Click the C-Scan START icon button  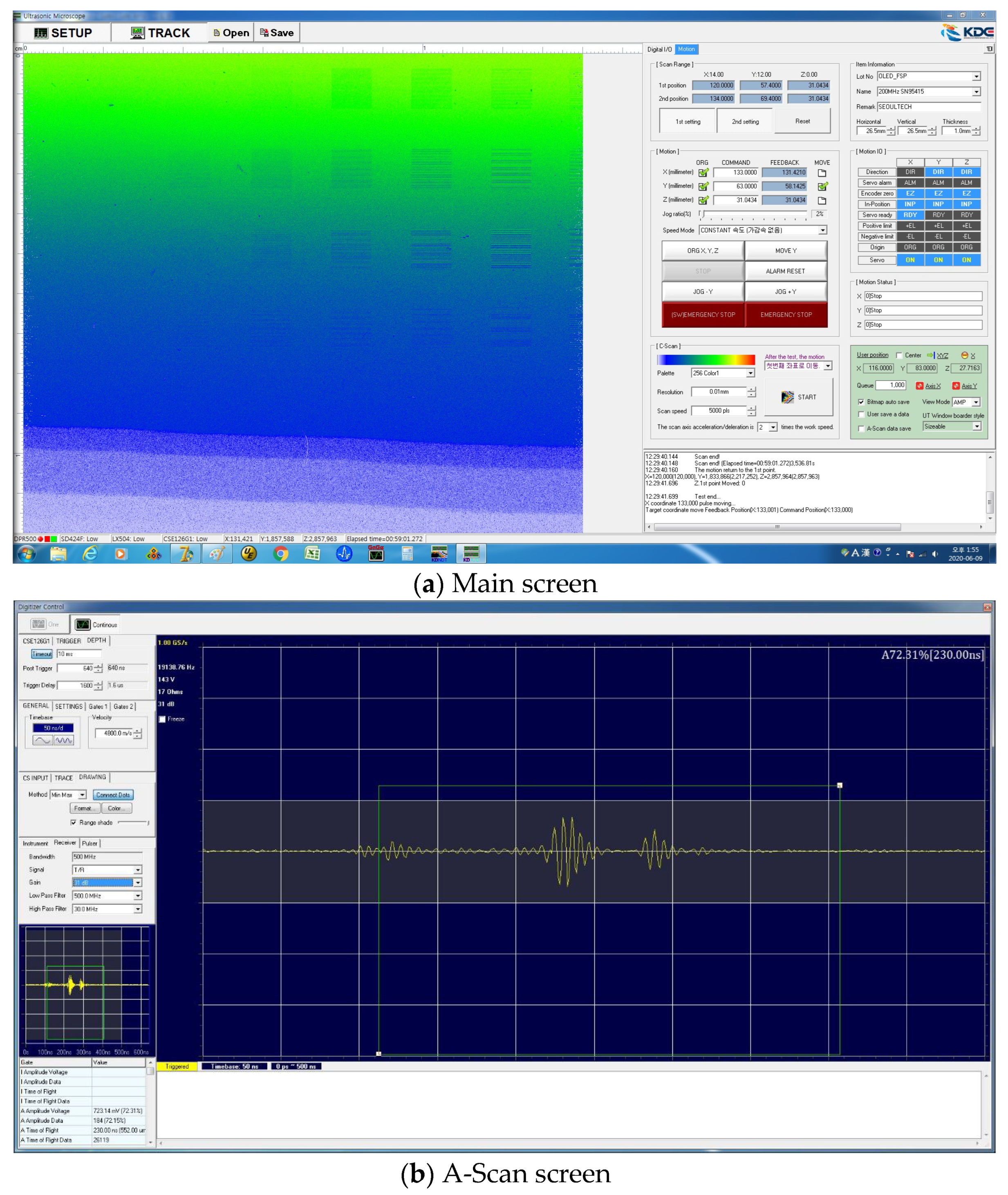click(x=787, y=397)
